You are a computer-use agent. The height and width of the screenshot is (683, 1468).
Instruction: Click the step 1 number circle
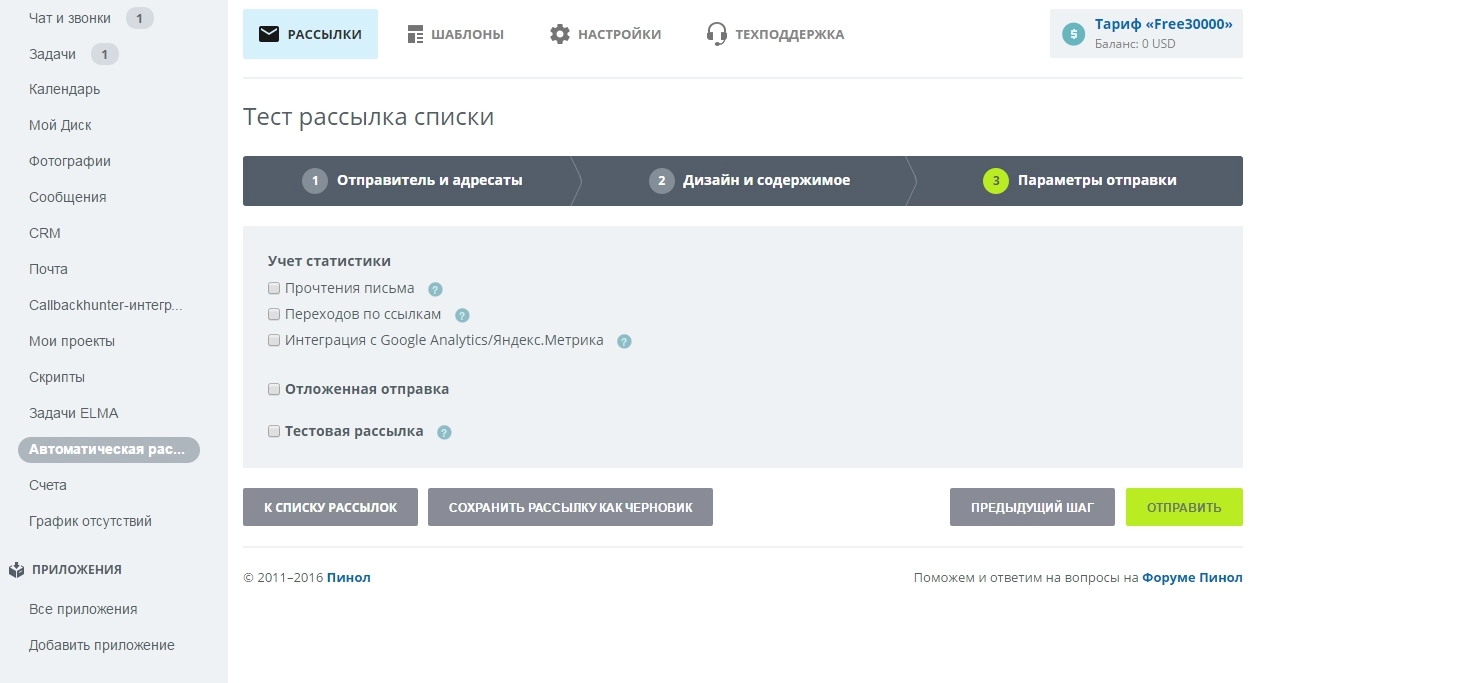click(315, 181)
